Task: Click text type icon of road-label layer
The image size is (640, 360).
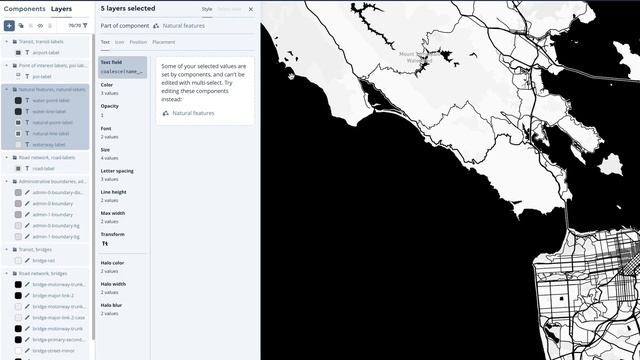Action: [27, 168]
